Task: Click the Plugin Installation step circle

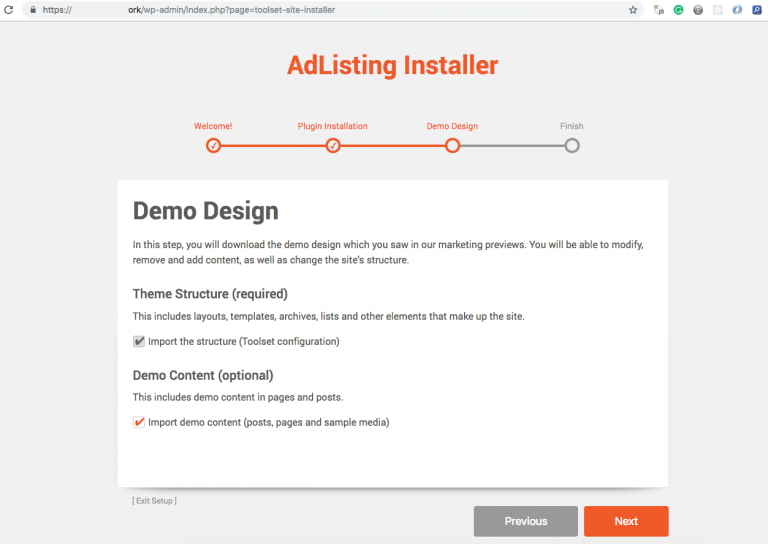Action: pyautogui.click(x=333, y=145)
